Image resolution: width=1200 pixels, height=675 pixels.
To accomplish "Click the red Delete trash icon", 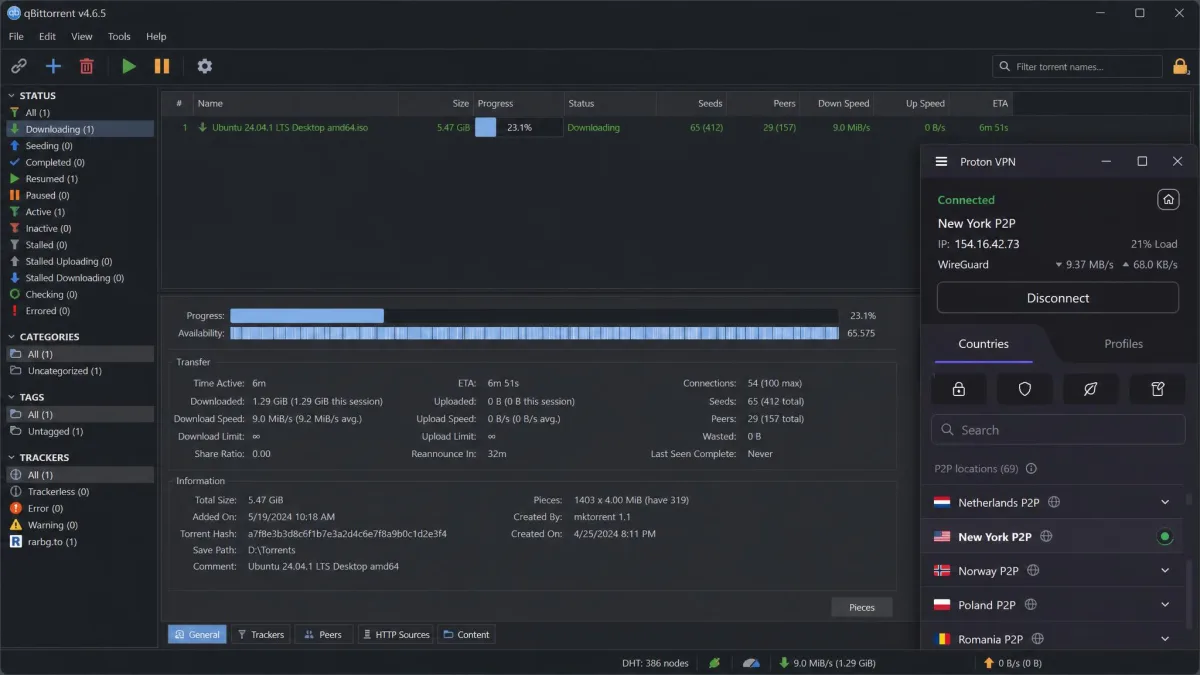I will pos(87,66).
